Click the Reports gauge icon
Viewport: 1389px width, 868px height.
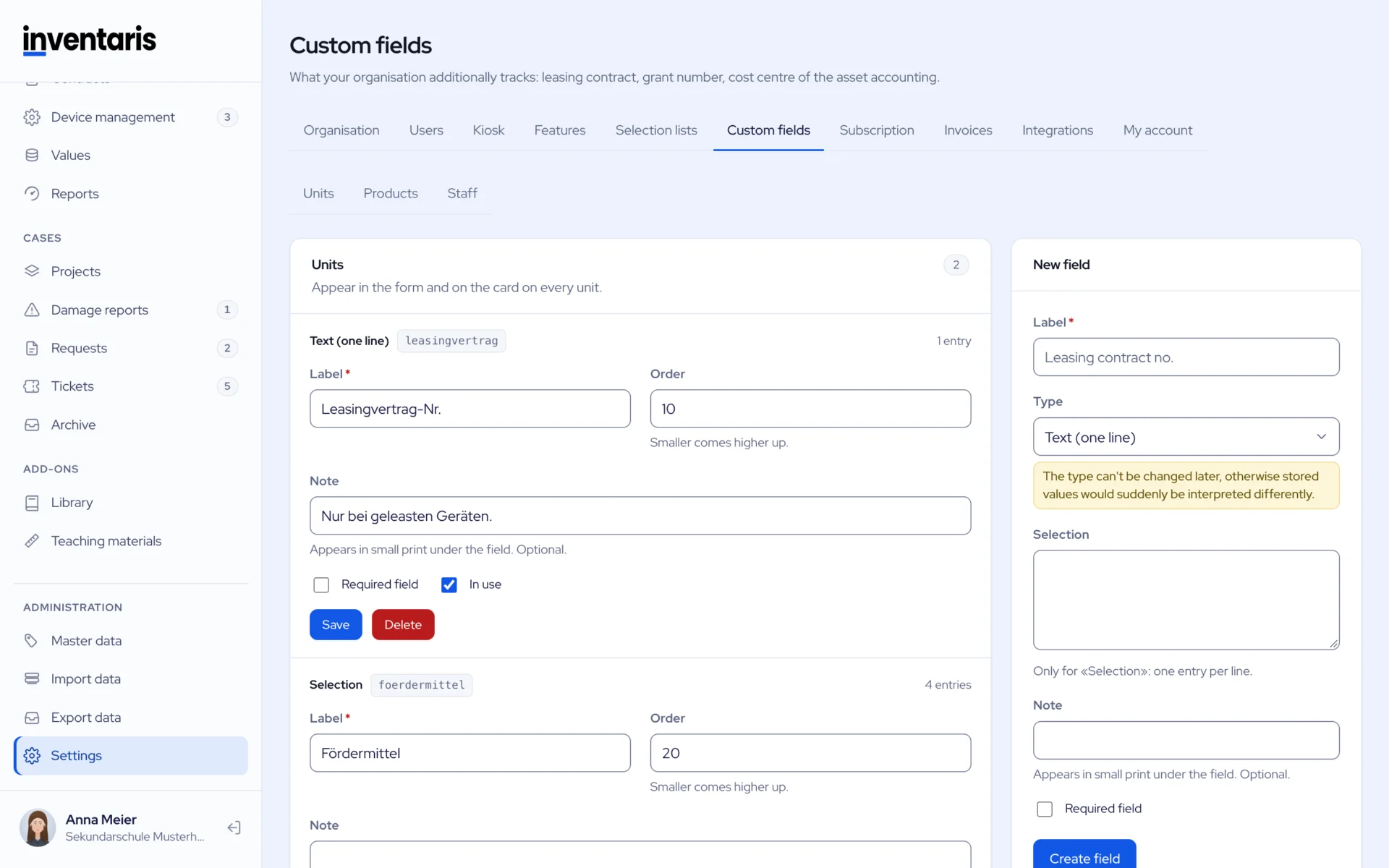(x=32, y=194)
